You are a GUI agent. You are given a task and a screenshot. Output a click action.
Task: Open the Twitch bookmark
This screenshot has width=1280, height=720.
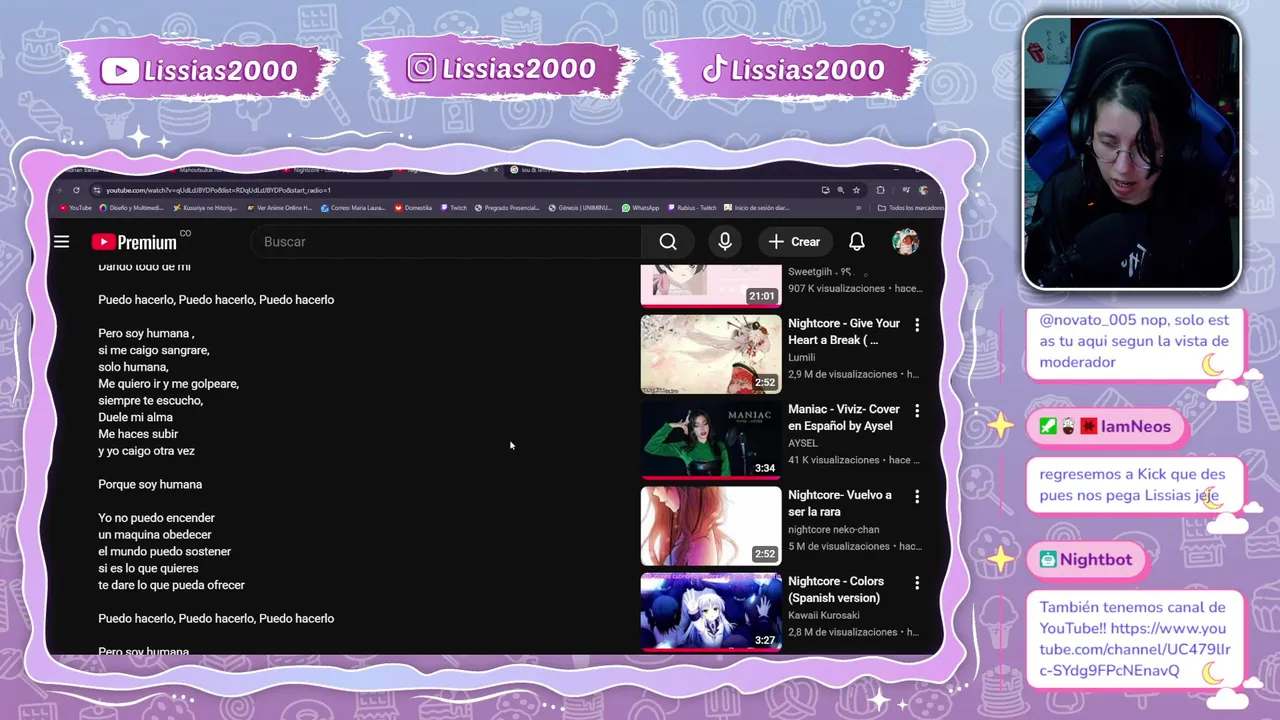tap(453, 208)
